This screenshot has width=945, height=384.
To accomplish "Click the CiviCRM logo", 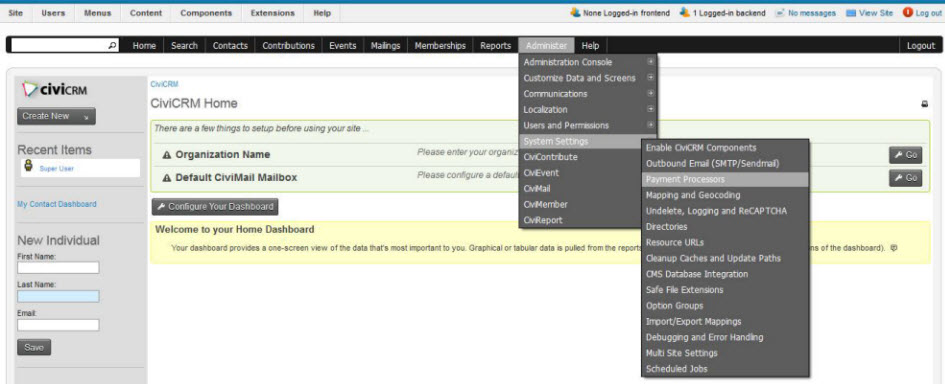I will point(55,90).
